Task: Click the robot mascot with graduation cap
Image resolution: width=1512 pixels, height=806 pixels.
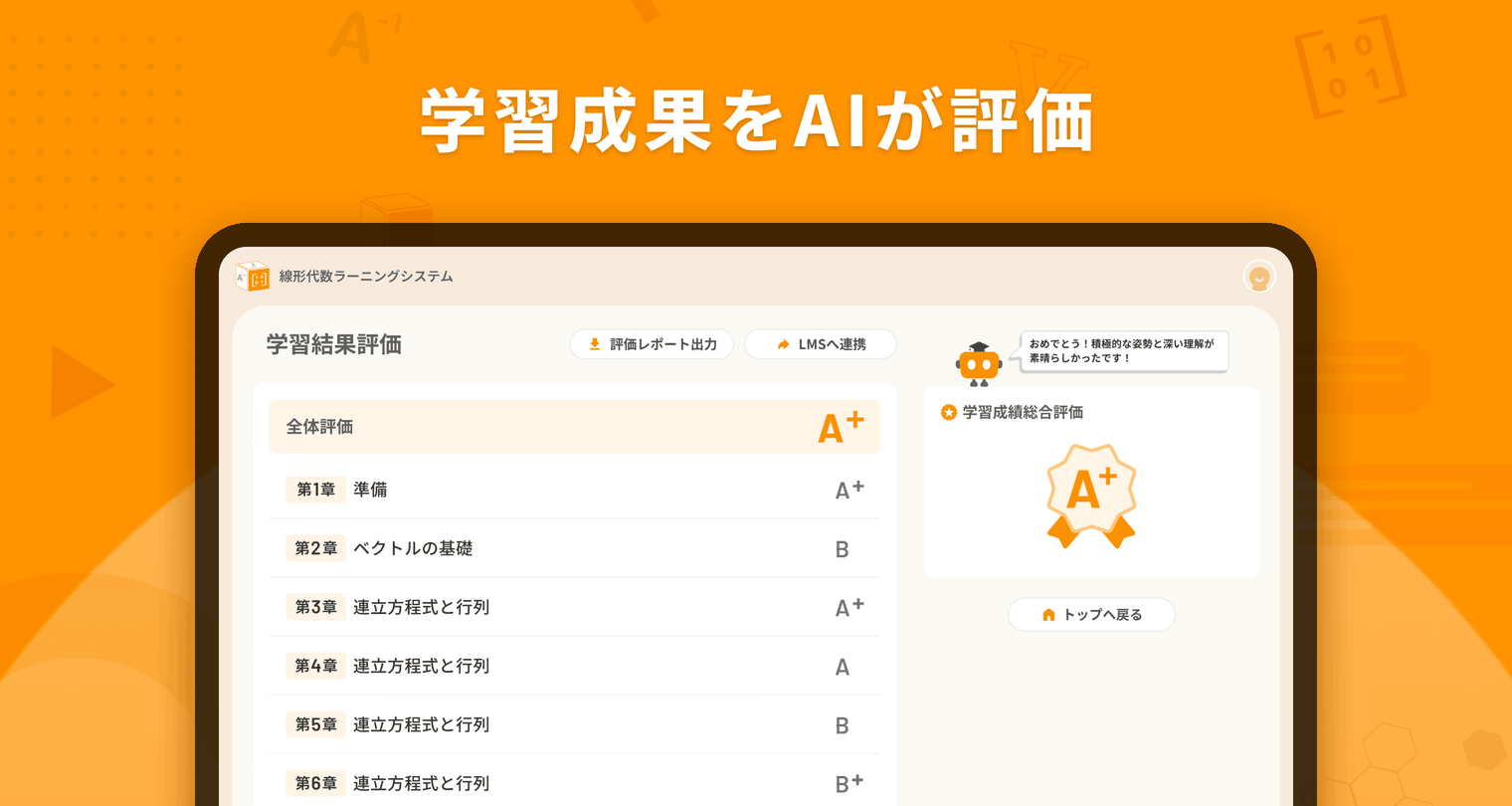Action: pos(979,364)
